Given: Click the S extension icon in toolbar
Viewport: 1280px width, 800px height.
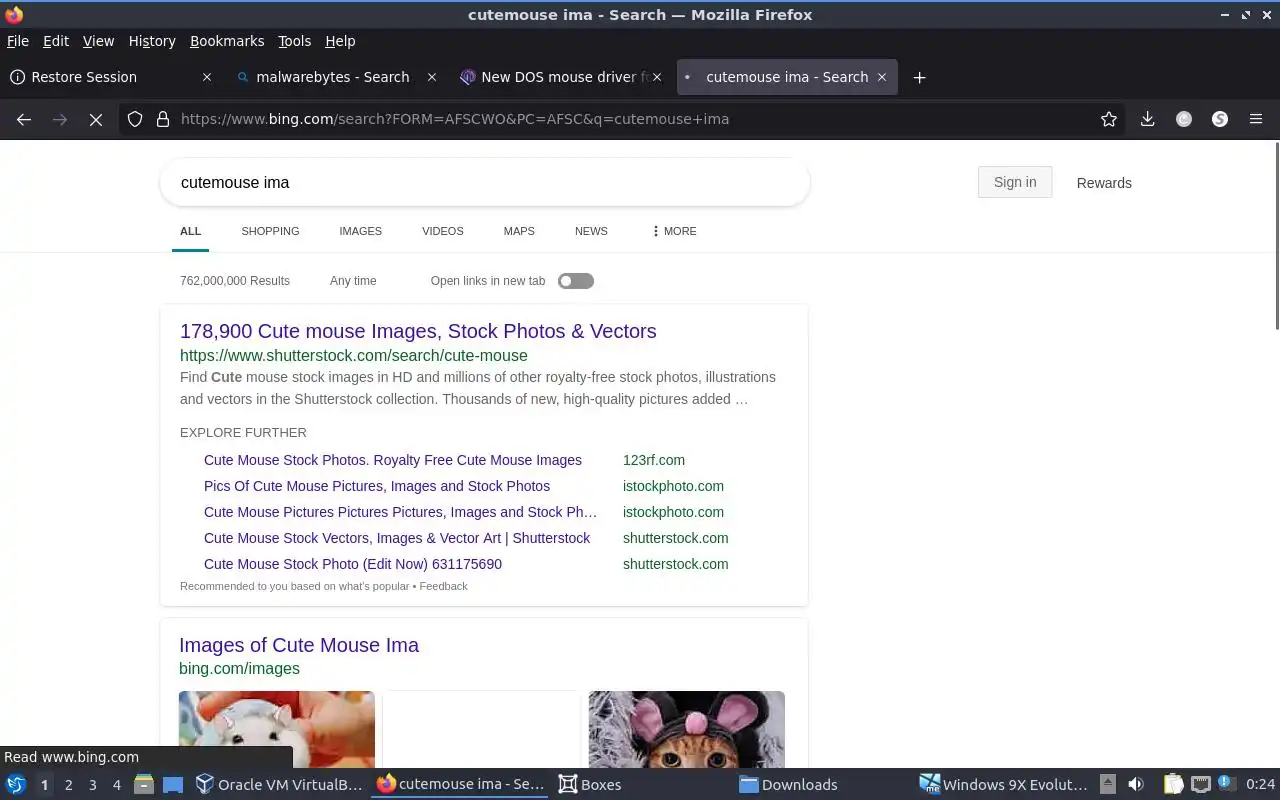Looking at the screenshot, I should [1220, 119].
